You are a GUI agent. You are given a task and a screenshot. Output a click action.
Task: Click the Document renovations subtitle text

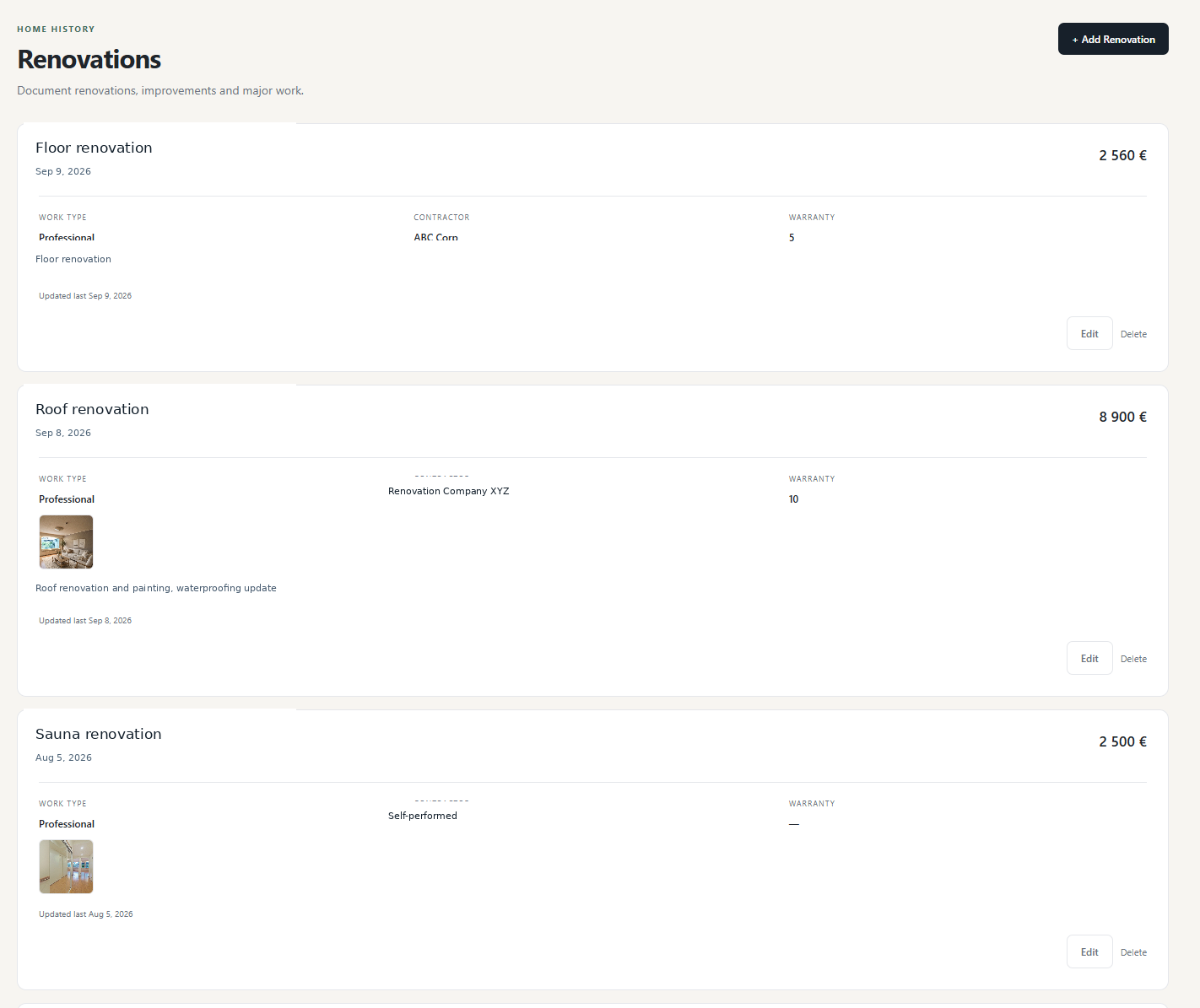pyautogui.click(x=160, y=90)
